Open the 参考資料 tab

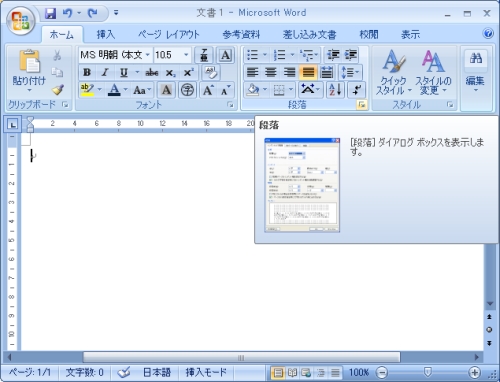[x=241, y=34]
